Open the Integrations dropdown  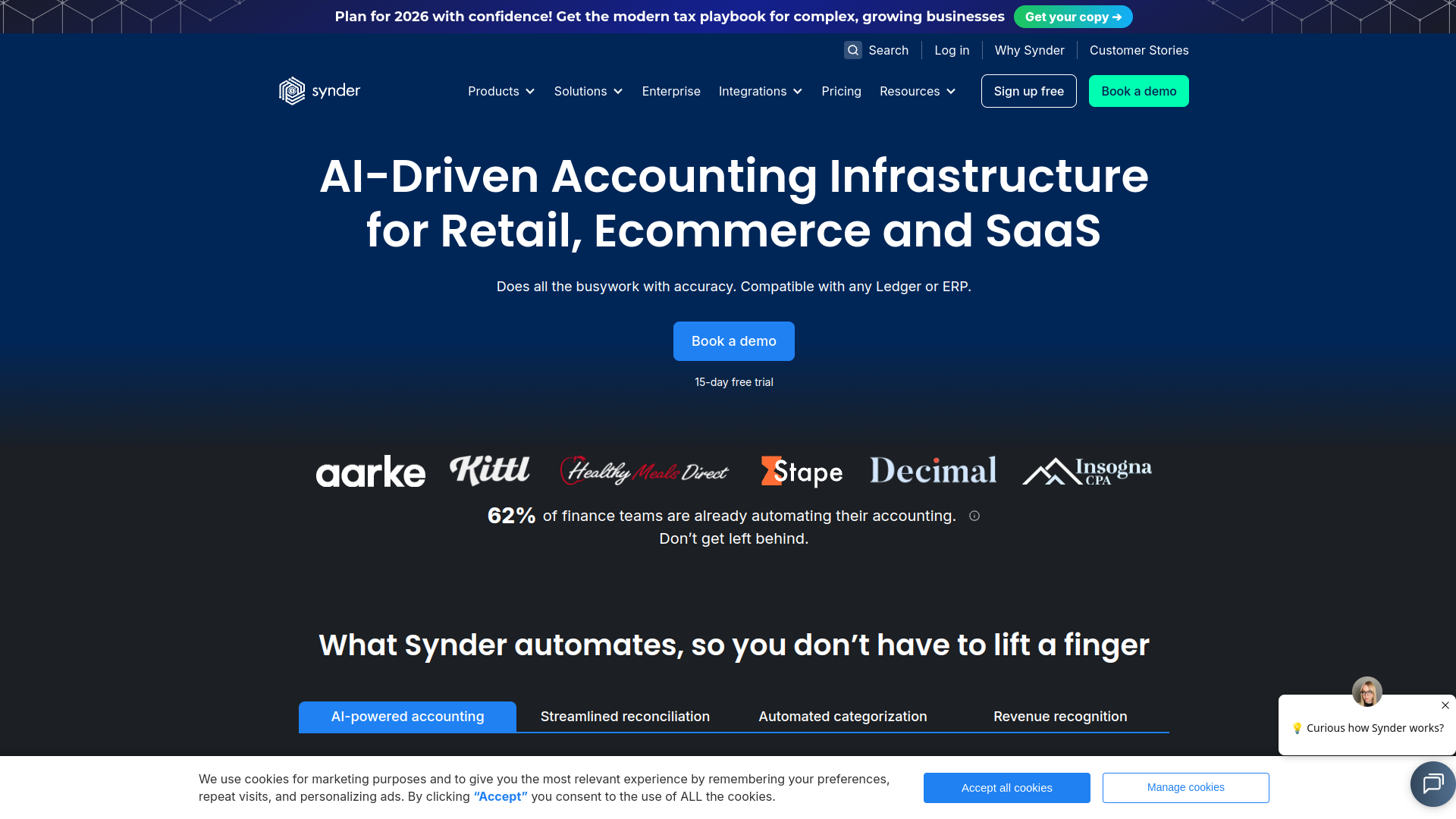760,91
